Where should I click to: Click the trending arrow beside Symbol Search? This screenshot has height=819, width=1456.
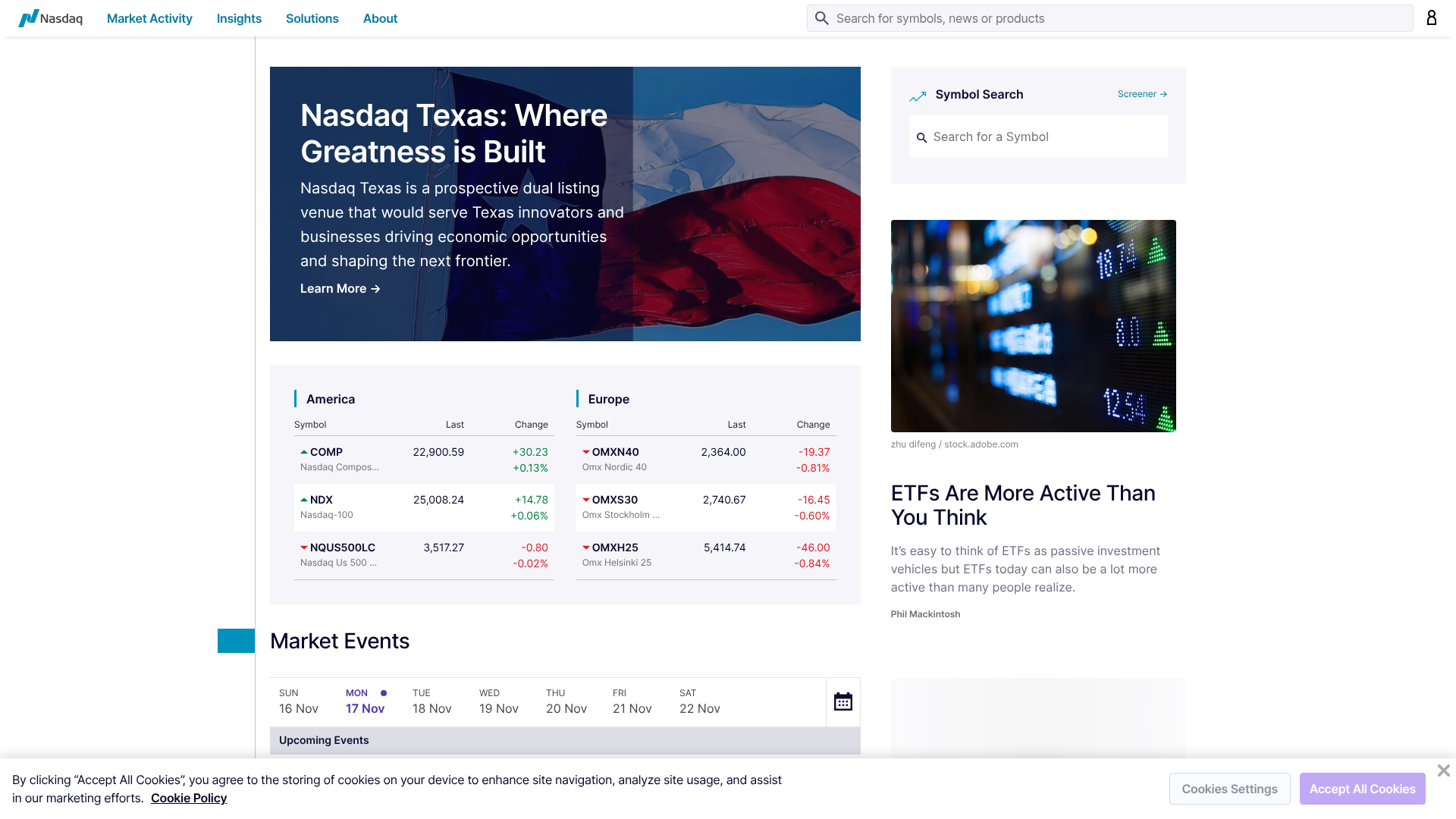pyautogui.click(x=918, y=96)
